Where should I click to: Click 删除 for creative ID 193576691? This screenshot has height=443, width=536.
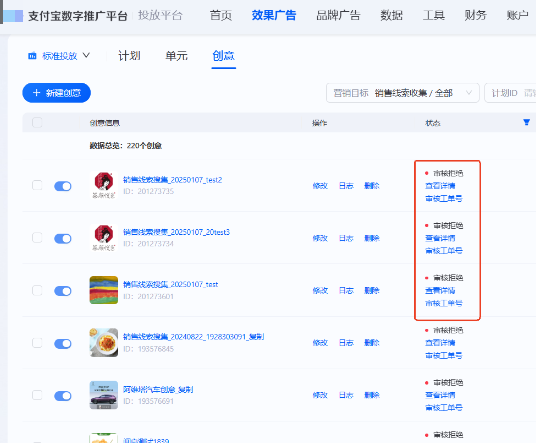tap(372, 395)
